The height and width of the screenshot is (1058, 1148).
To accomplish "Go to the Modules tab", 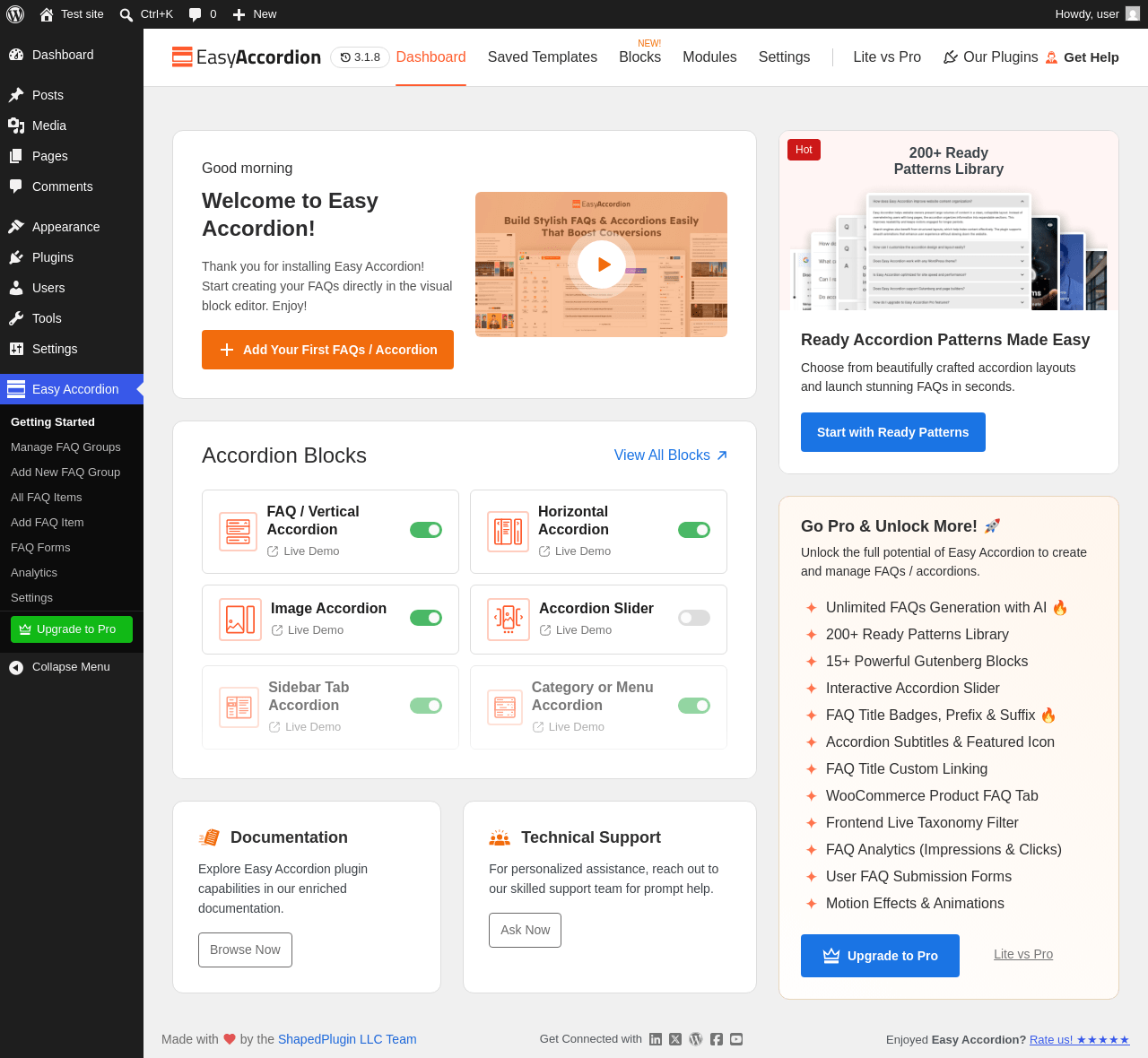I will pyautogui.click(x=709, y=57).
